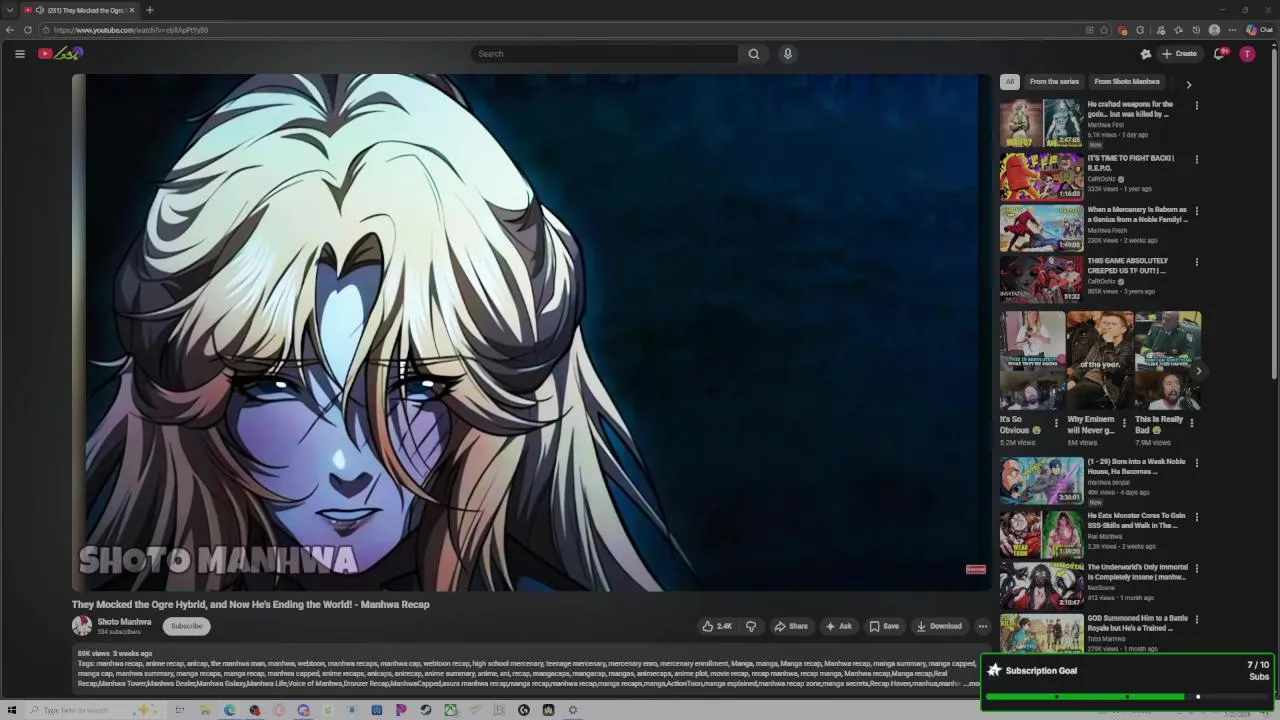Select From the series chip
The width and height of the screenshot is (1280, 720).
pos(1054,82)
